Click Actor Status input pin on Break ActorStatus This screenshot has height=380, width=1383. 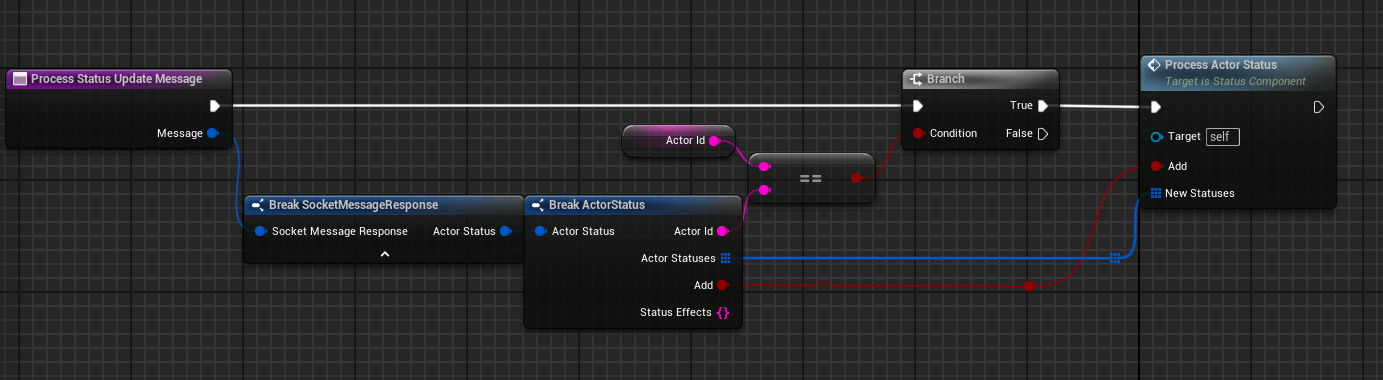(540, 231)
